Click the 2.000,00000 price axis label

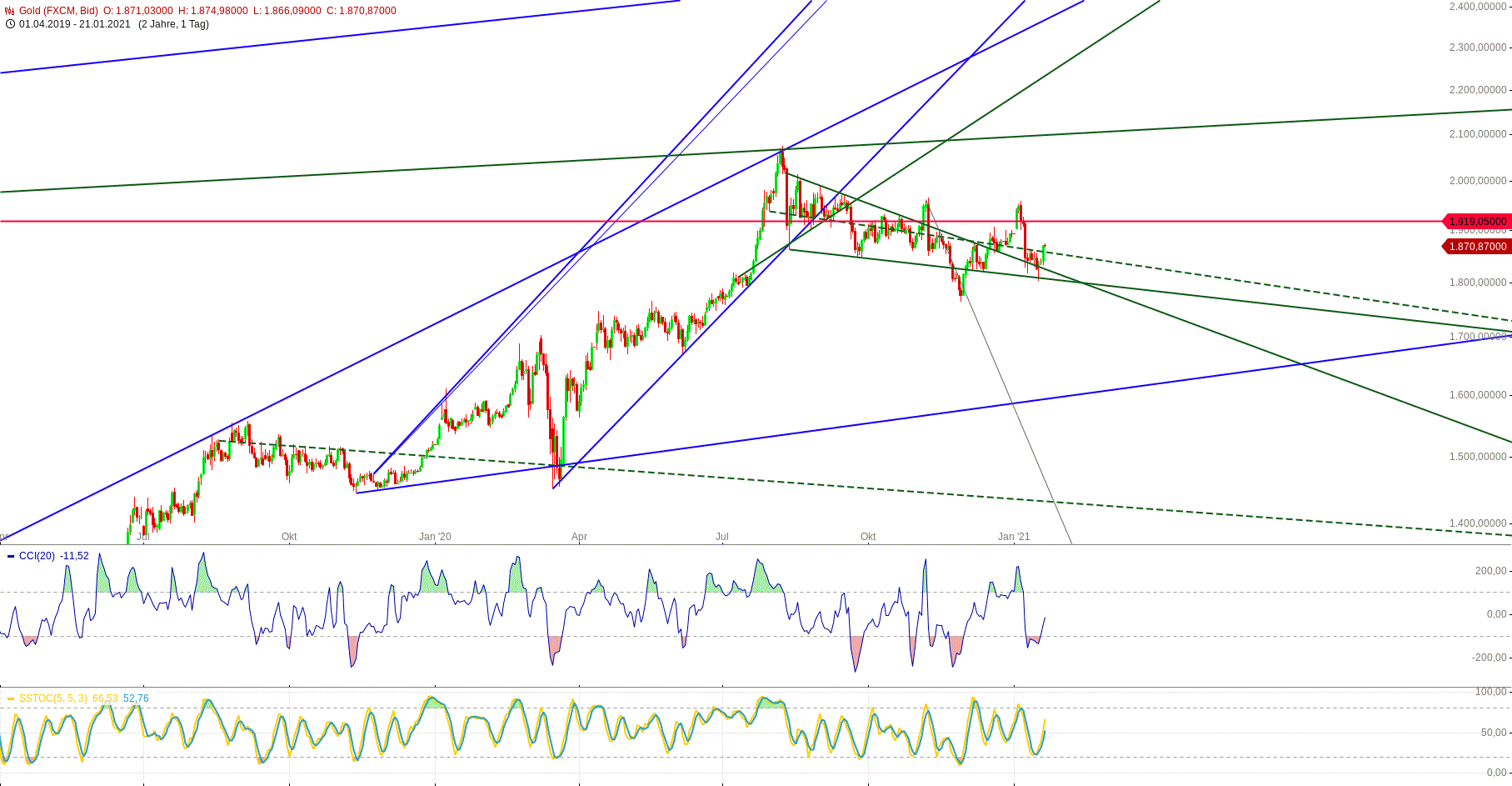coord(1478,181)
